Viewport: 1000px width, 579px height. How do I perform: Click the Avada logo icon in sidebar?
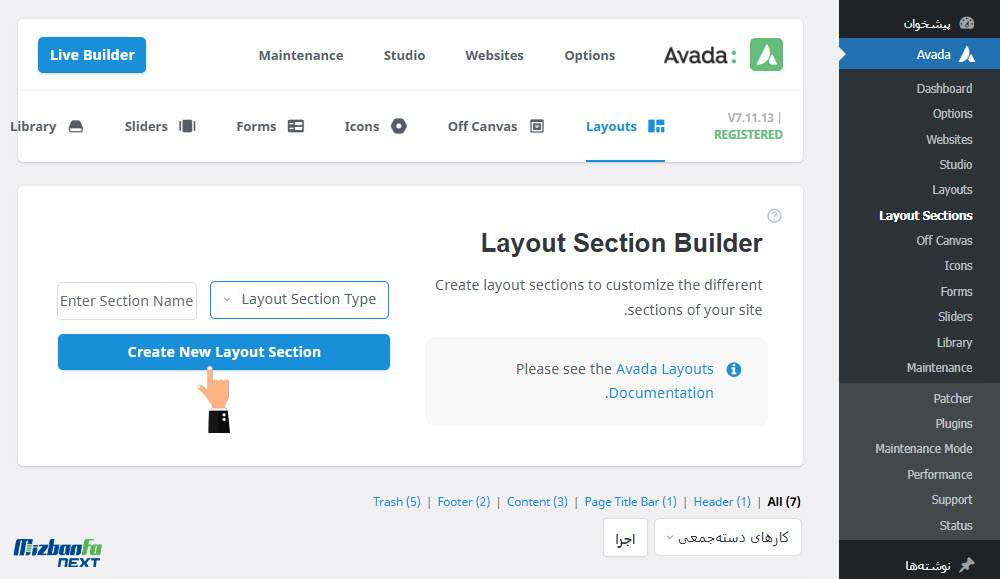(967, 54)
